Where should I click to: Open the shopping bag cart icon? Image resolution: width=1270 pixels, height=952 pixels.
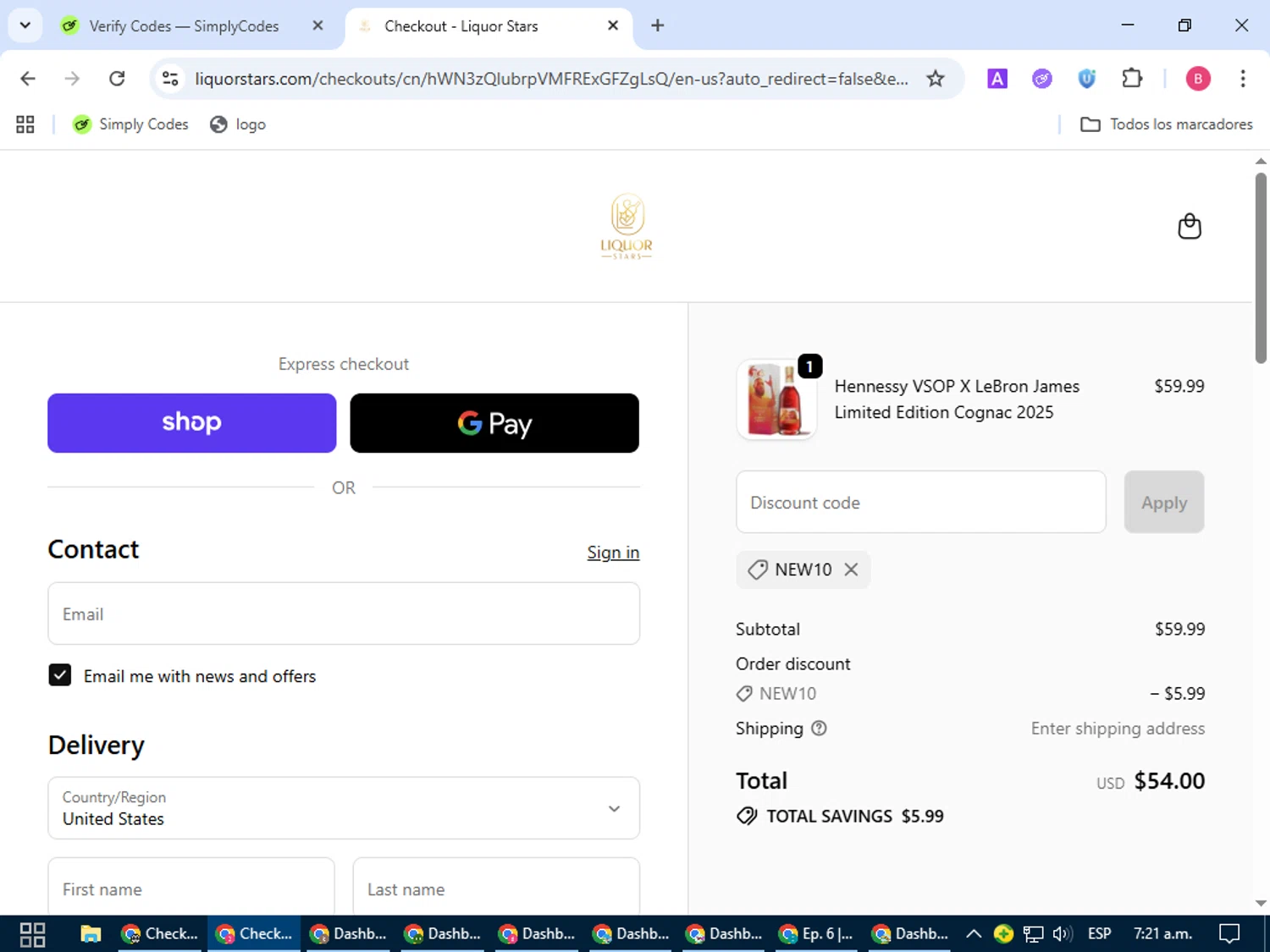(1190, 226)
